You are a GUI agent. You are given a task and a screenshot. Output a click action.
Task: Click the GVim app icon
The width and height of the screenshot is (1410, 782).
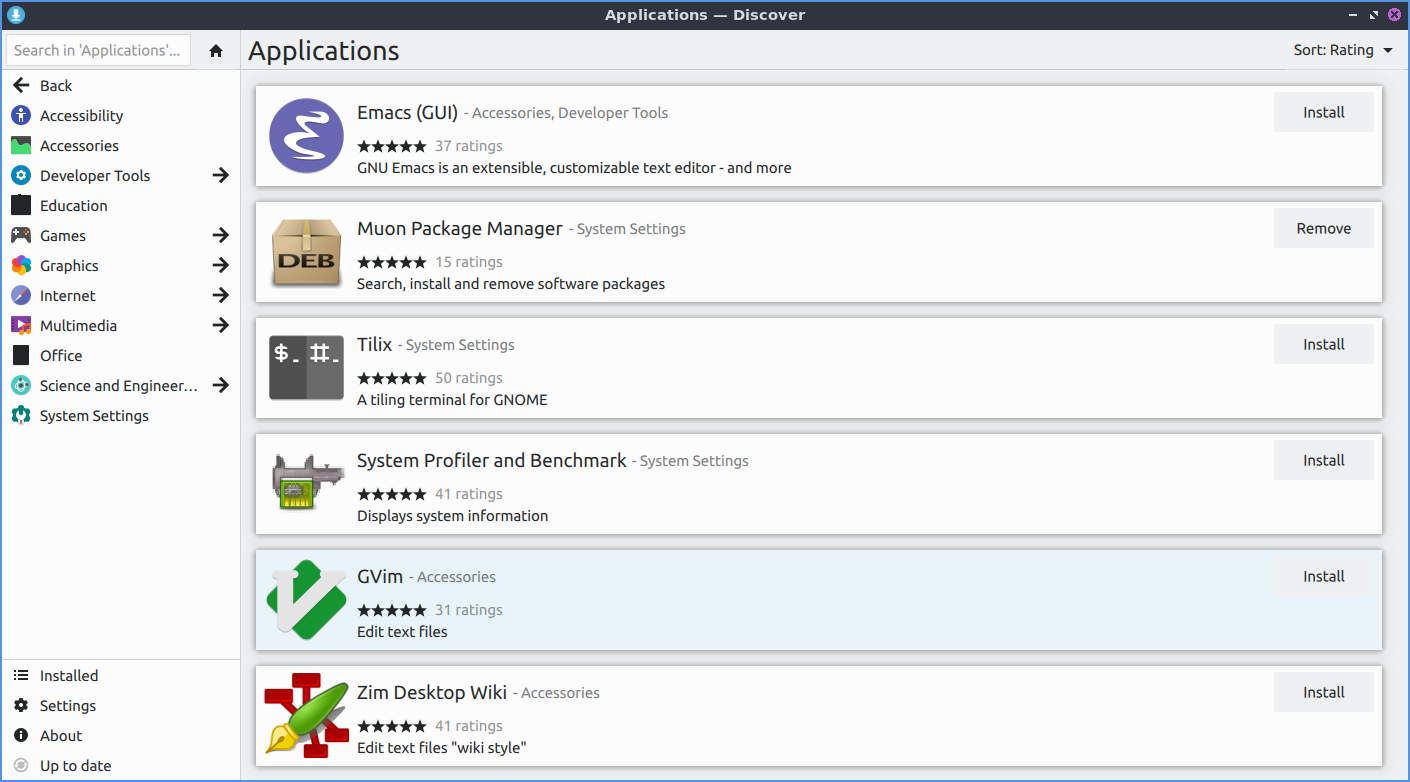(306, 599)
